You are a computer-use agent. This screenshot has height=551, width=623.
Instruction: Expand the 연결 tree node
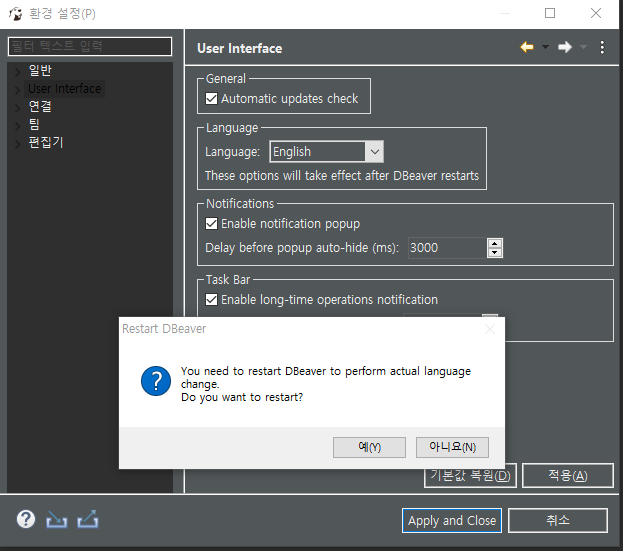point(17,108)
